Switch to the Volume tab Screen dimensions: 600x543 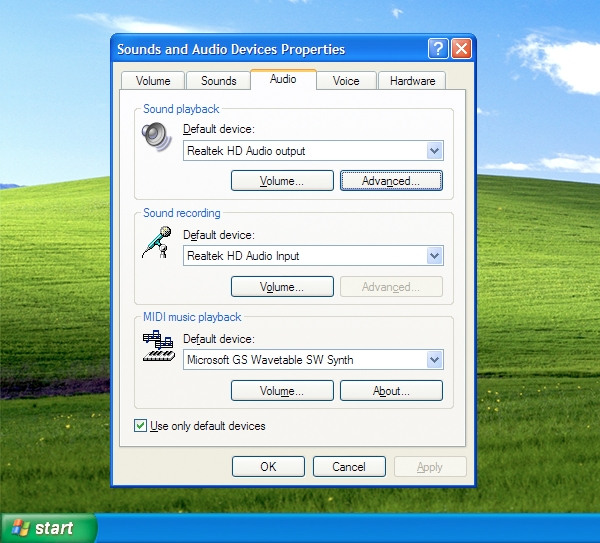click(x=153, y=81)
